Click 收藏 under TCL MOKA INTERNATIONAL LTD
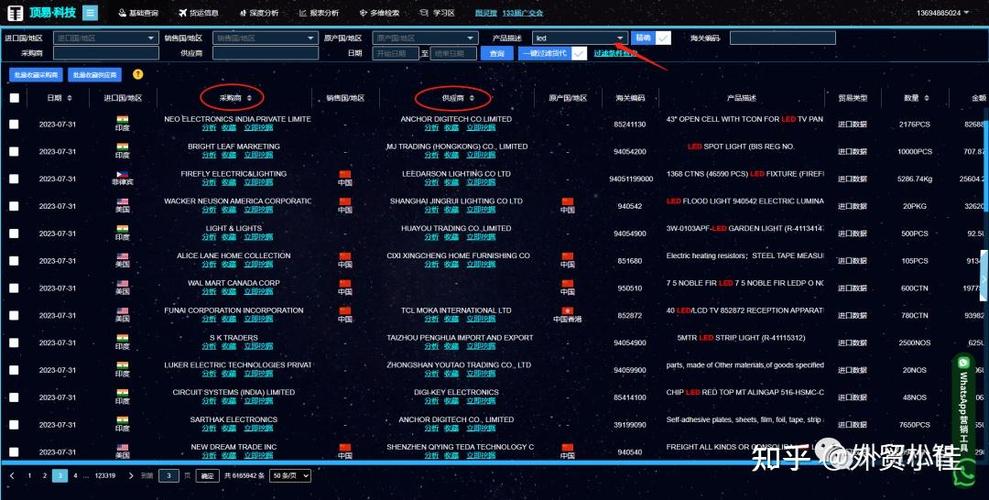 click(451, 319)
